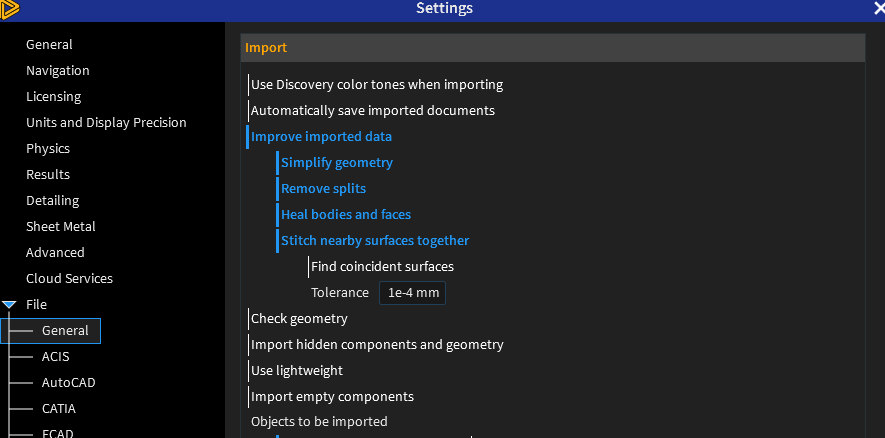This screenshot has height=438, width=885.
Task: Select Units and Display Precision
Action: coord(106,123)
